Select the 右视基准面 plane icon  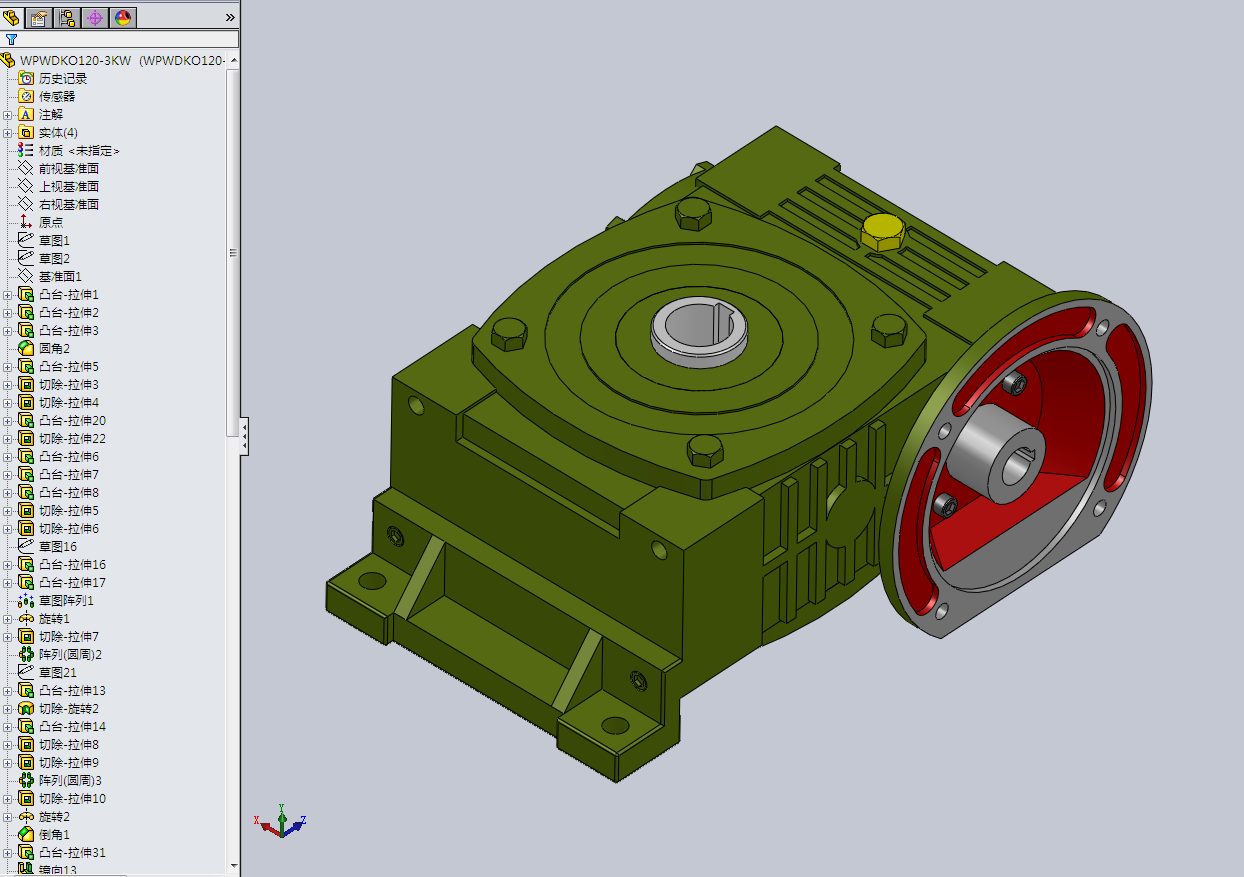26,204
